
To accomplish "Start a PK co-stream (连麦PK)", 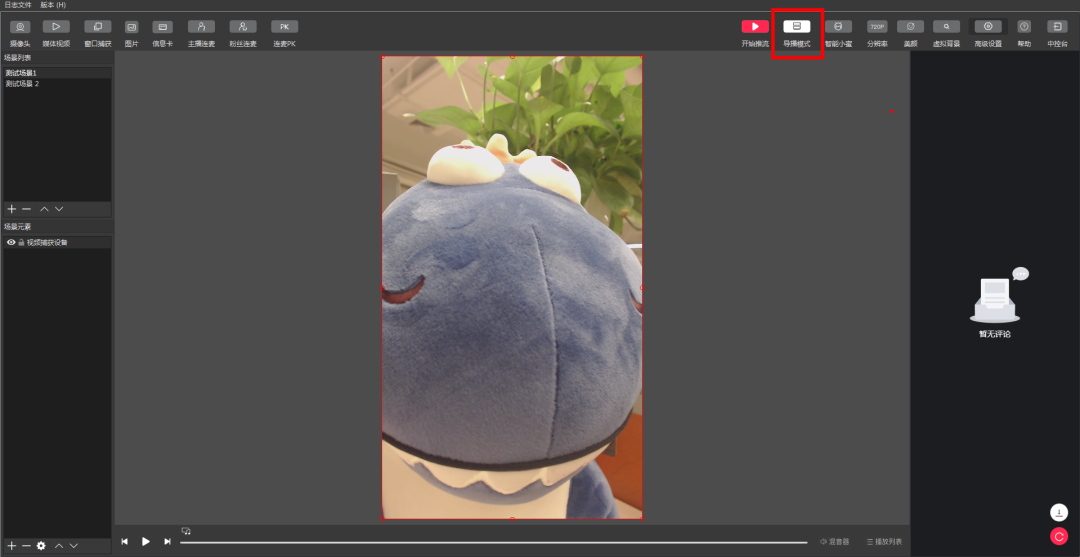I will pyautogui.click(x=284, y=33).
